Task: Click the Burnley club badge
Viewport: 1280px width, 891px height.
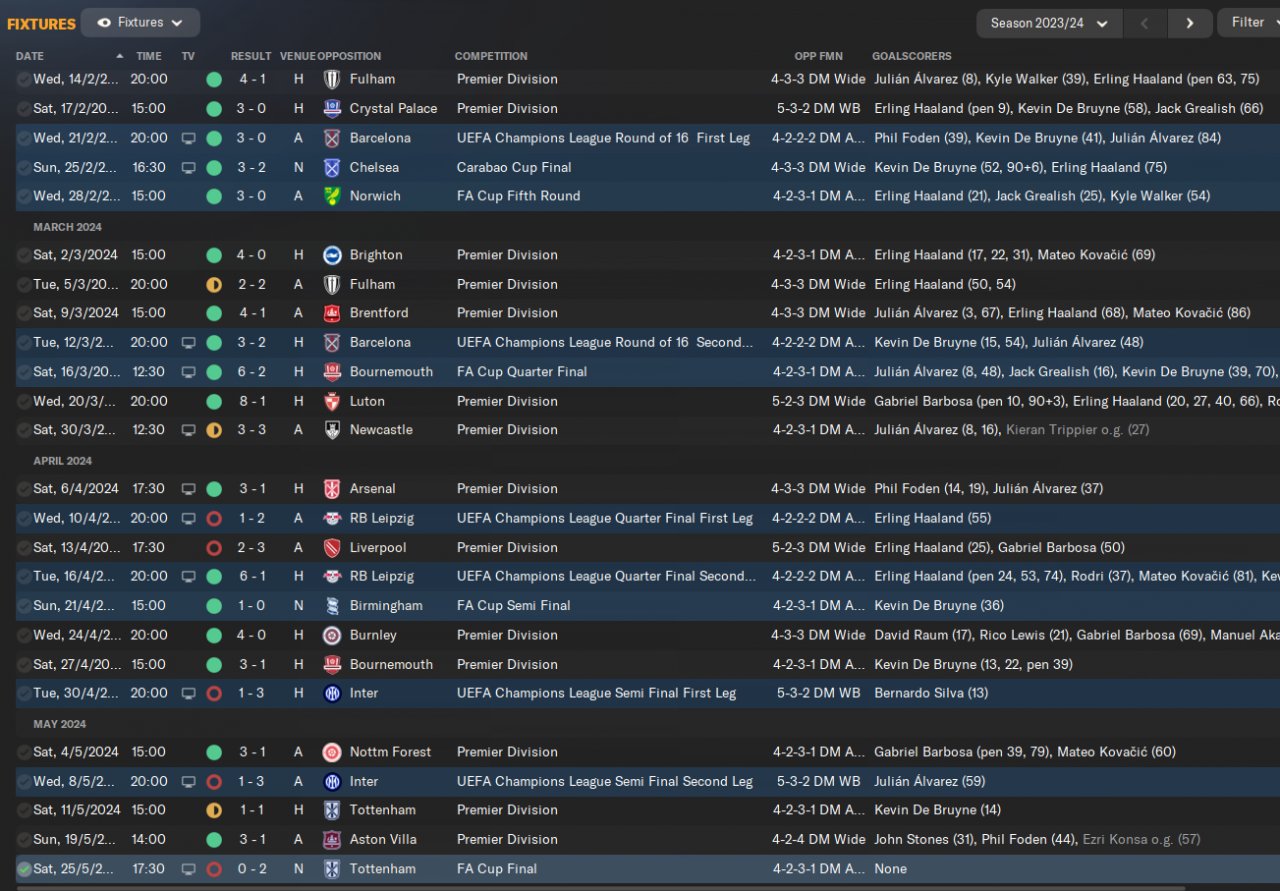Action: [x=332, y=635]
